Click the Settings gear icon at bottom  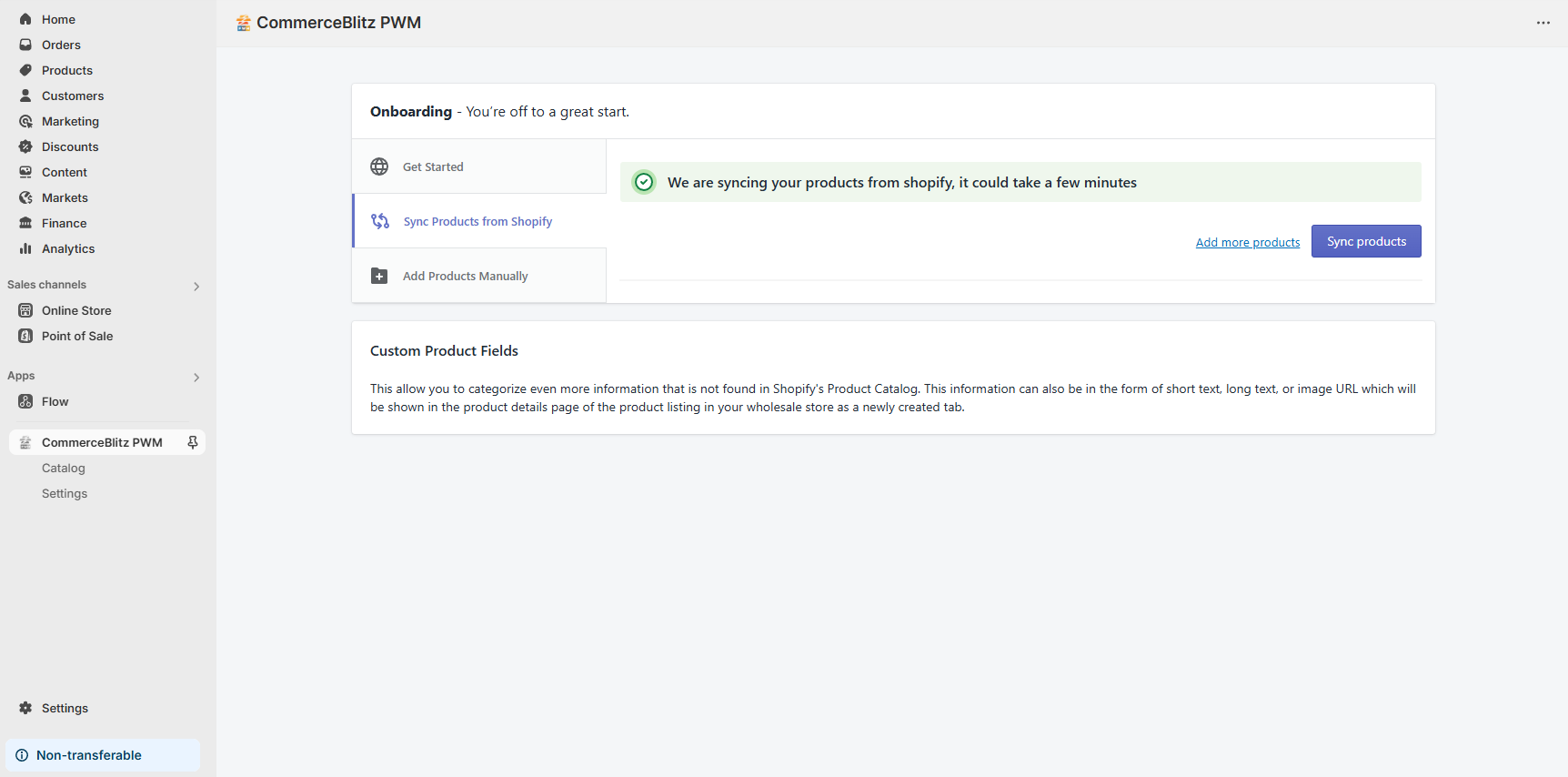click(25, 708)
